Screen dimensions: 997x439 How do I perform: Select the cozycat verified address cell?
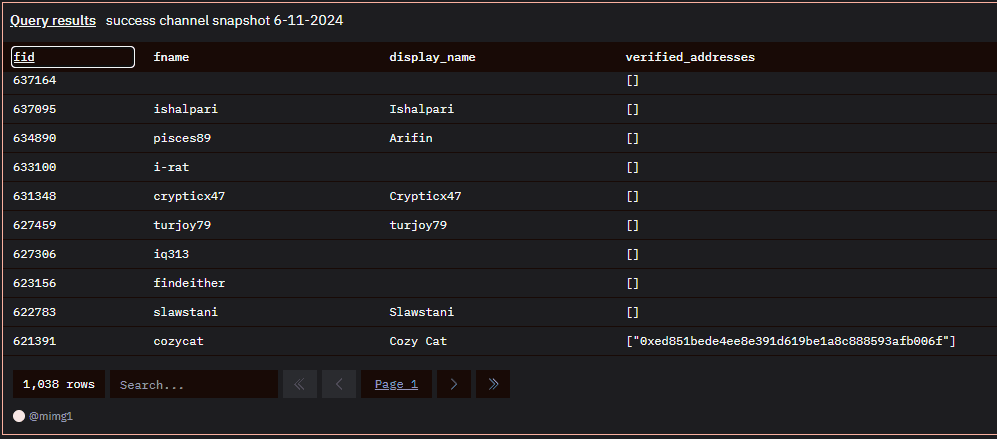791,342
